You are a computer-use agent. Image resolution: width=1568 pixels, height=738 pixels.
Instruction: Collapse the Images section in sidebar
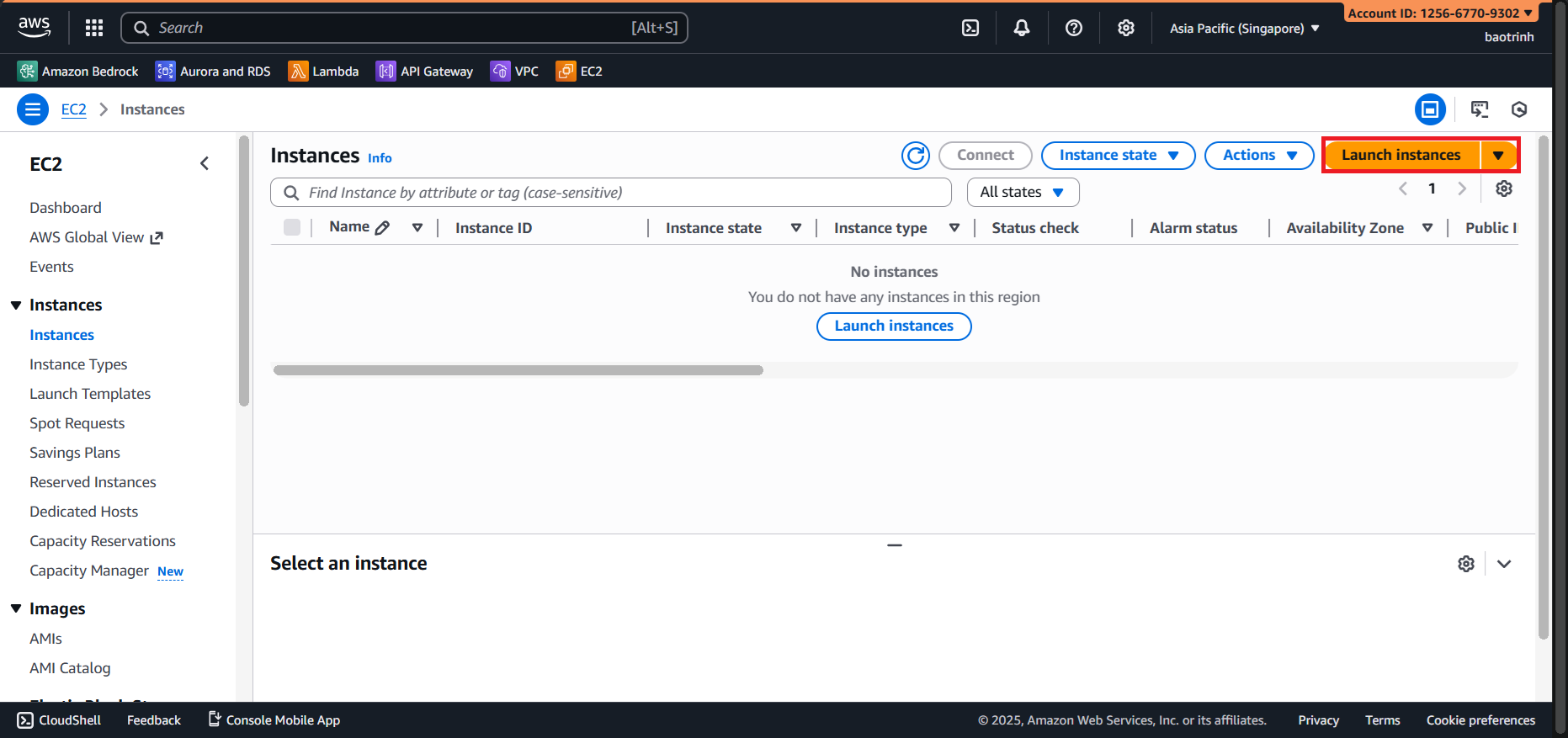[16, 608]
